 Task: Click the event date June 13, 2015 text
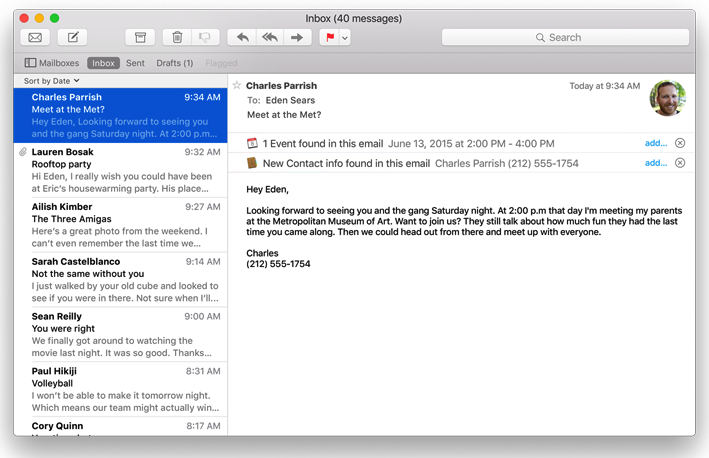[471, 144]
